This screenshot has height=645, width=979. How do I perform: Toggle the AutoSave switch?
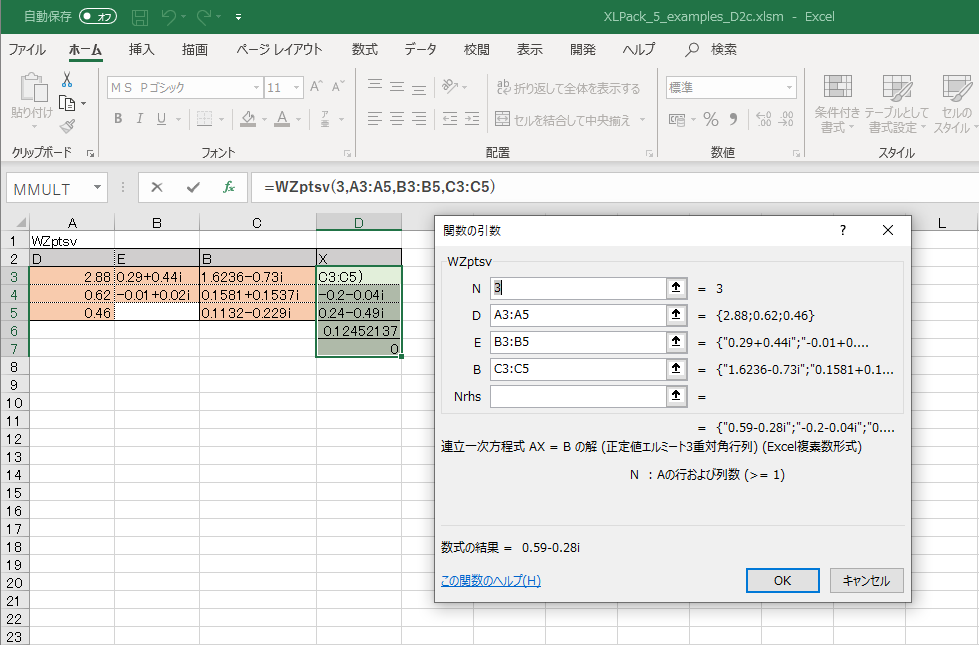(98, 17)
